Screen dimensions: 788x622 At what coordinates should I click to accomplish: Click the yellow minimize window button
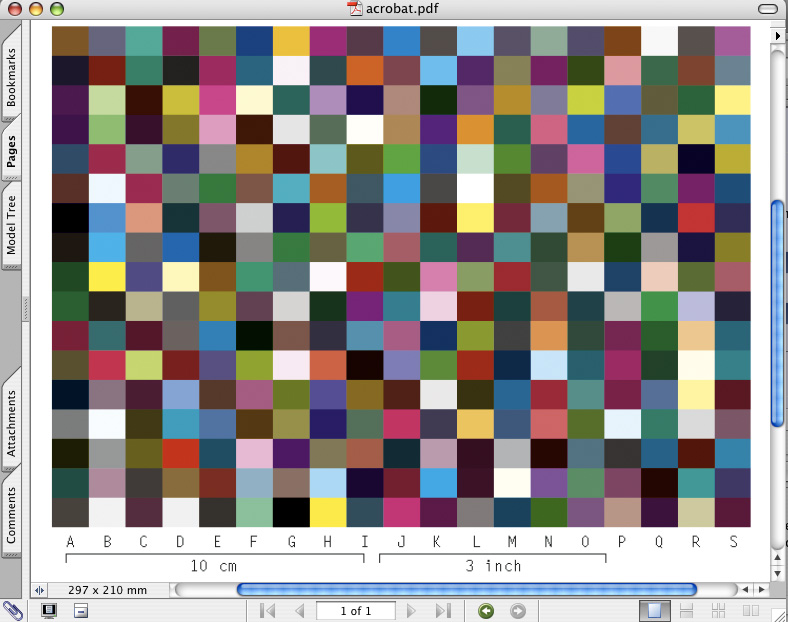pyautogui.click(x=36, y=9)
